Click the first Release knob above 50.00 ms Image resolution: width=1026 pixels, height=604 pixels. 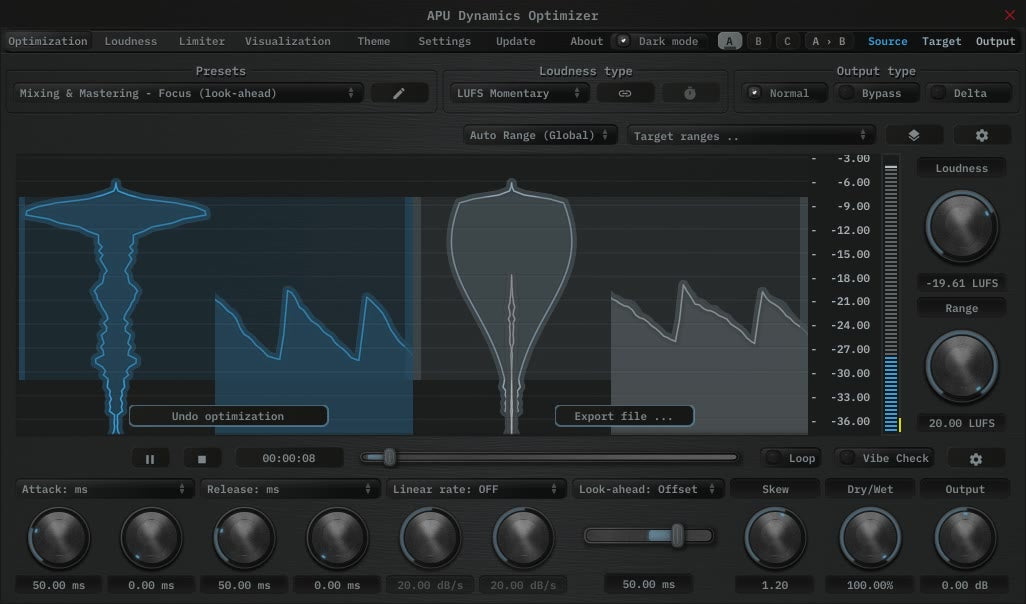coord(244,538)
